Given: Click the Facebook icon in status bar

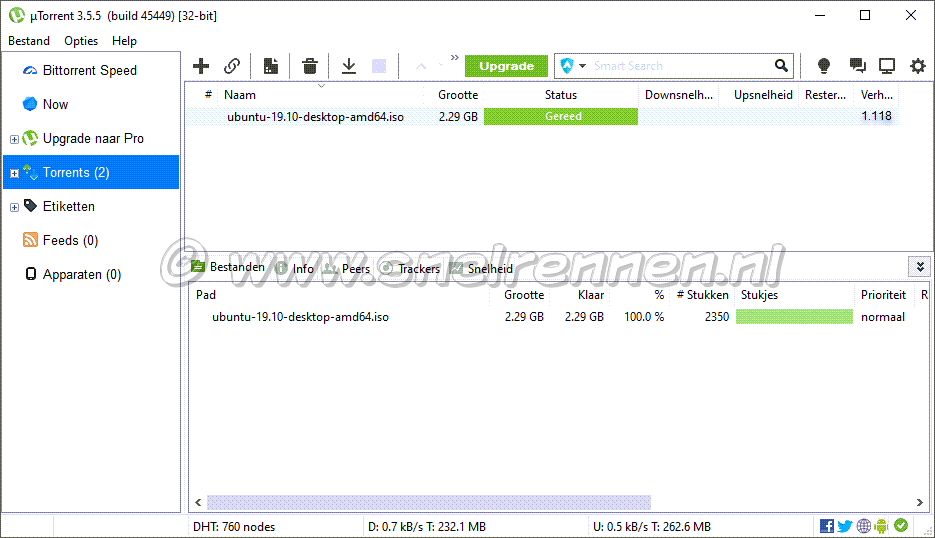Looking at the screenshot, I should pos(826,525).
